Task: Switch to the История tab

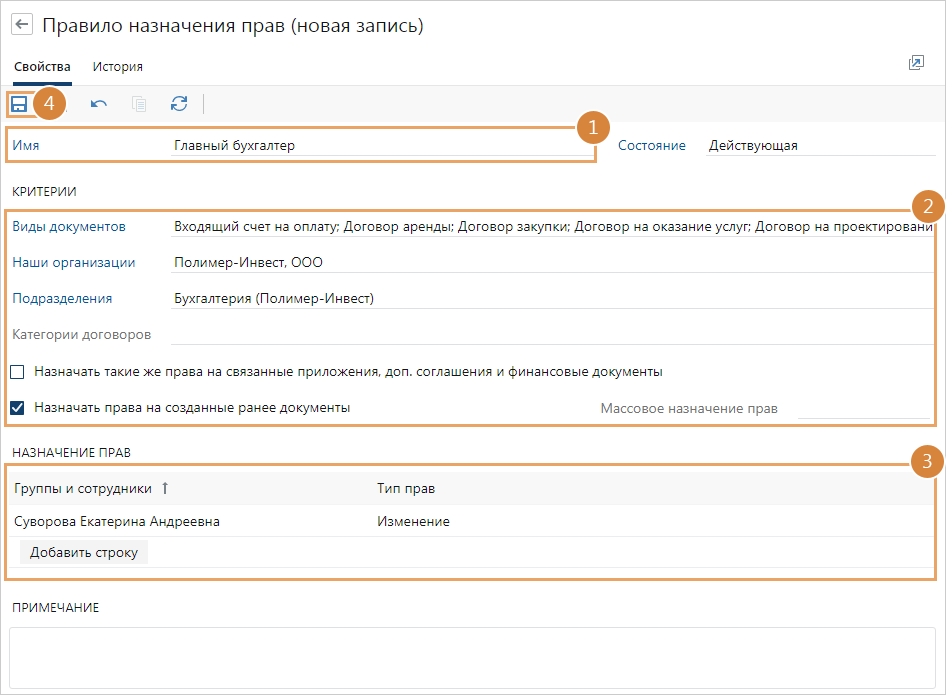Action: 117,67
